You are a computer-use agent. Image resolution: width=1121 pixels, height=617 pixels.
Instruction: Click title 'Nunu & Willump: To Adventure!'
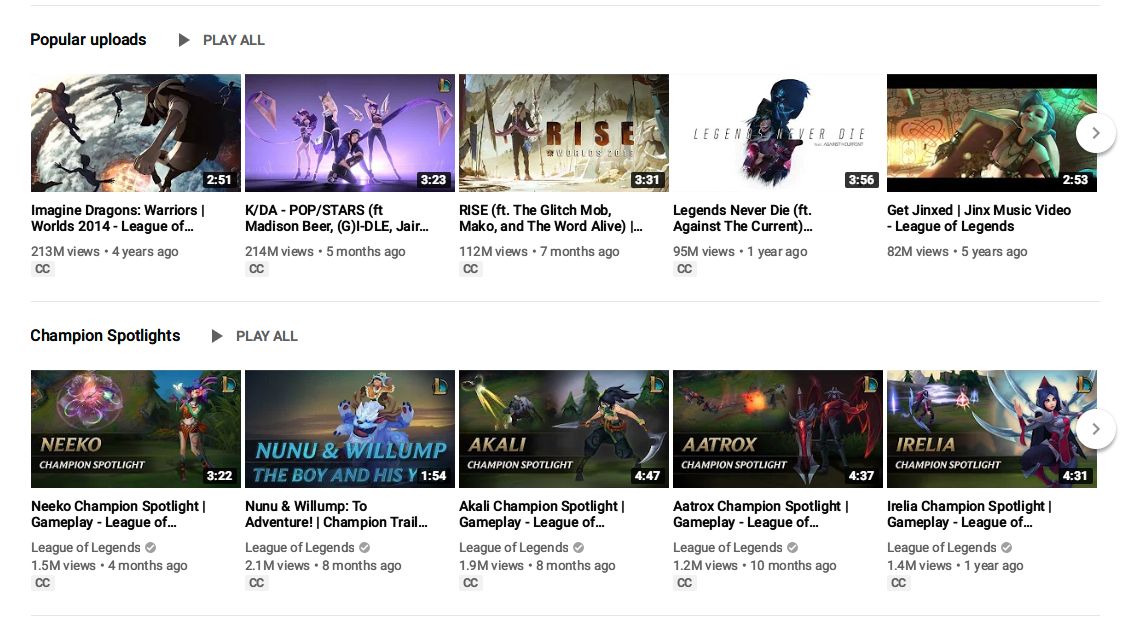click(336, 514)
